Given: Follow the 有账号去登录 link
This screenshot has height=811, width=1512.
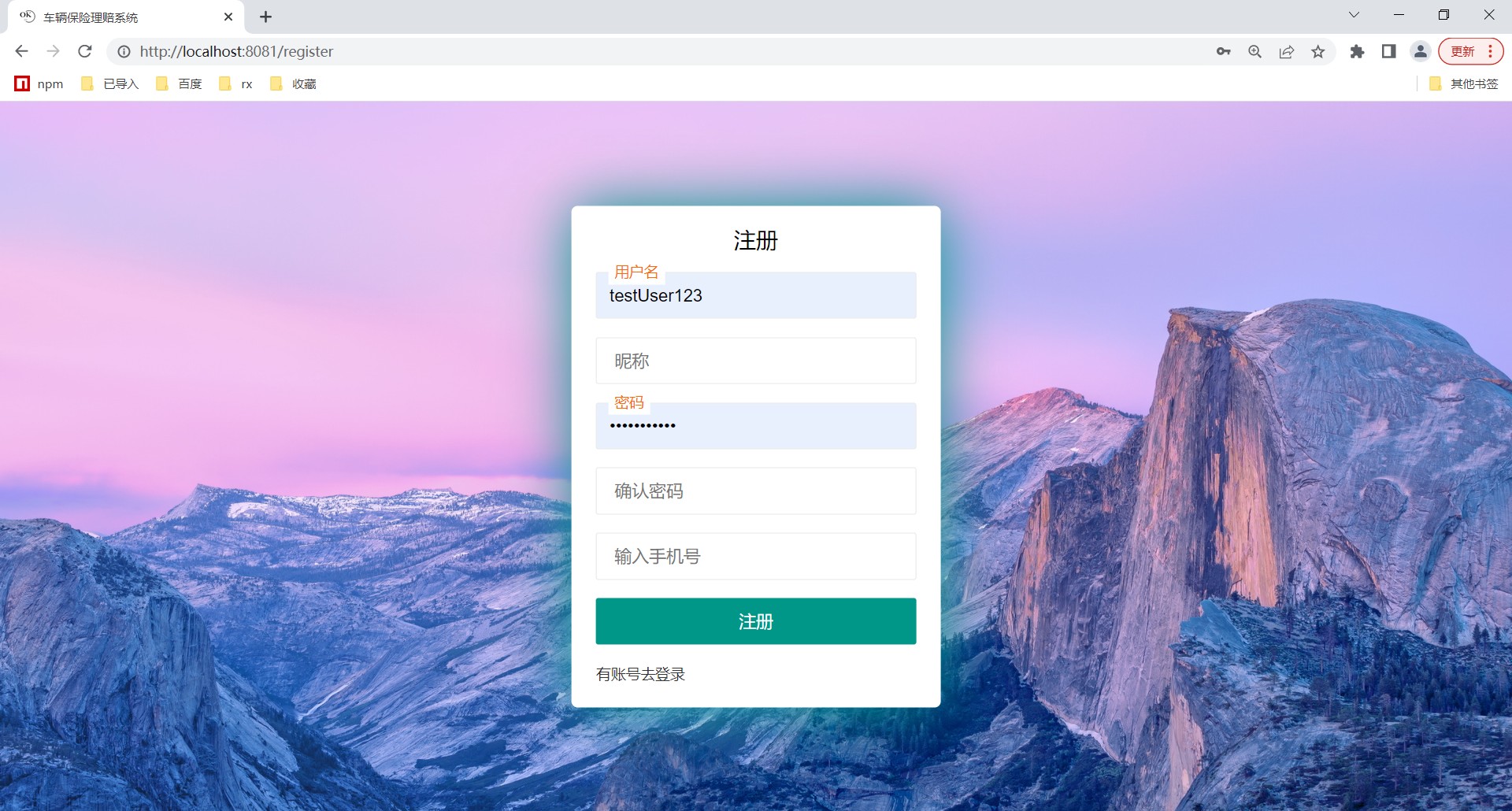Looking at the screenshot, I should (x=640, y=674).
